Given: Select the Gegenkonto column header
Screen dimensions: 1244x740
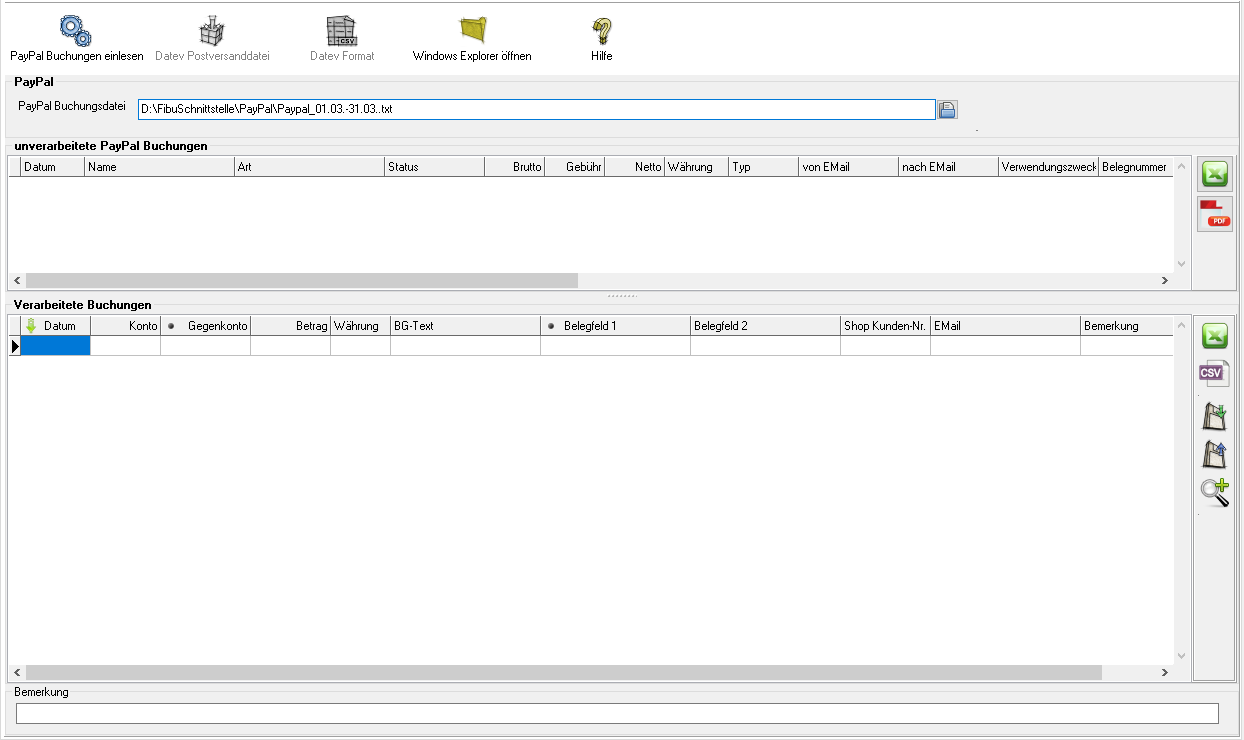Looking at the screenshot, I should click(216, 326).
